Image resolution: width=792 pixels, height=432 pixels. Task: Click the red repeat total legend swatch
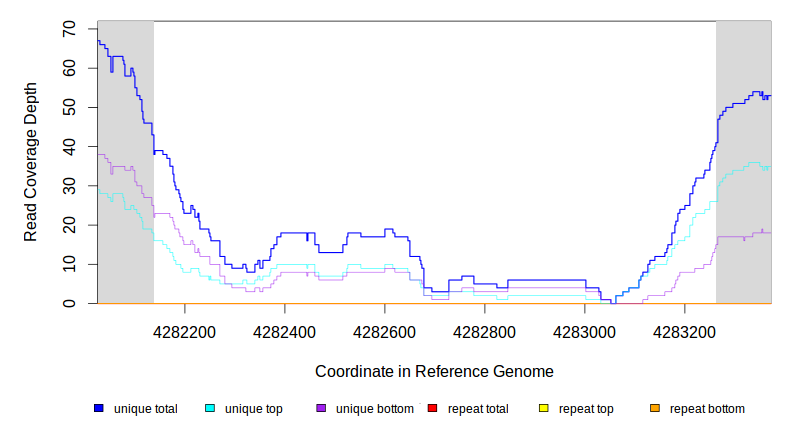click(x=432, y=408)
